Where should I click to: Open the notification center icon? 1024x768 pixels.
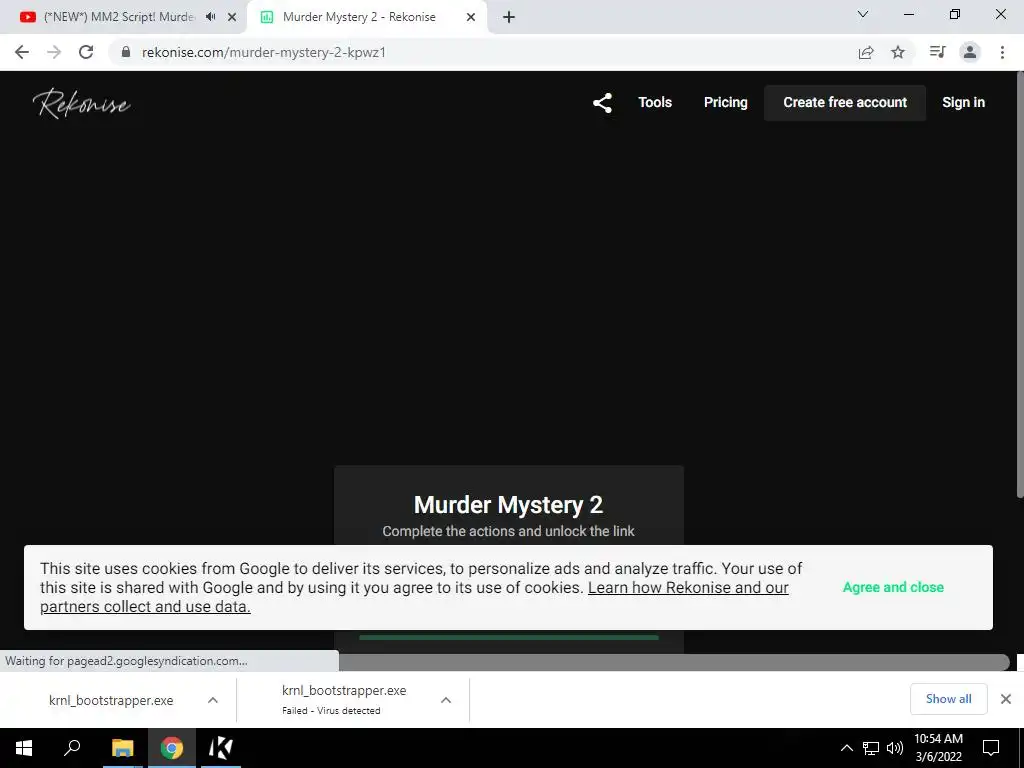(x=991, y=748)
